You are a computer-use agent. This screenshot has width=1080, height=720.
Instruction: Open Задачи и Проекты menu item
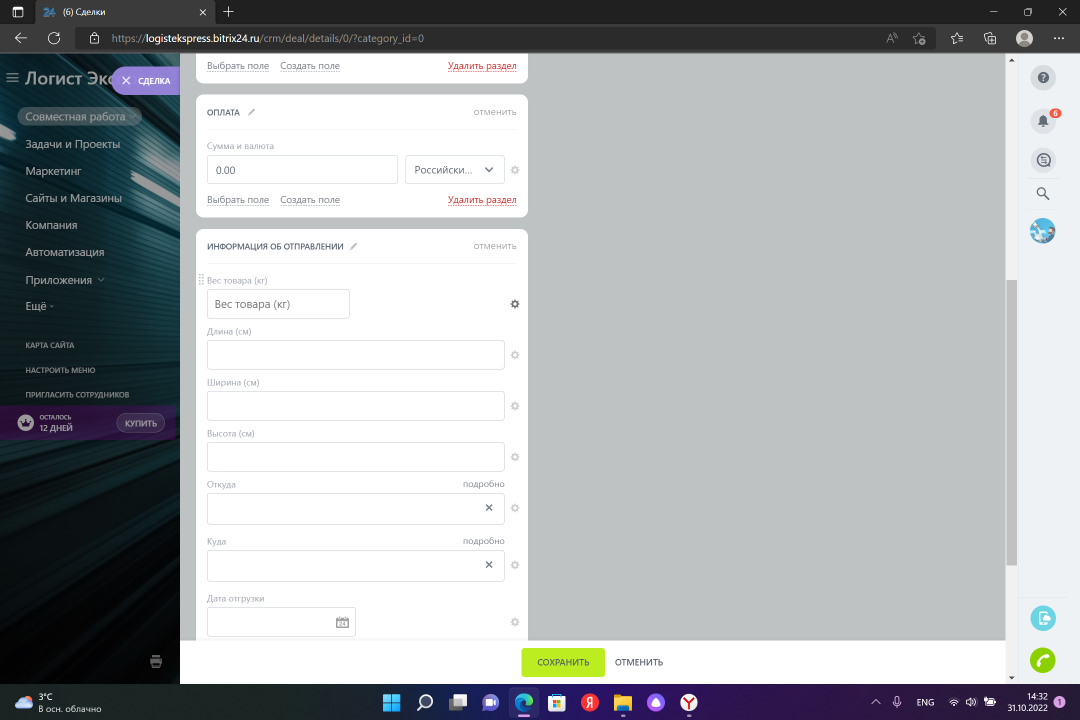[x=72, y=144]
